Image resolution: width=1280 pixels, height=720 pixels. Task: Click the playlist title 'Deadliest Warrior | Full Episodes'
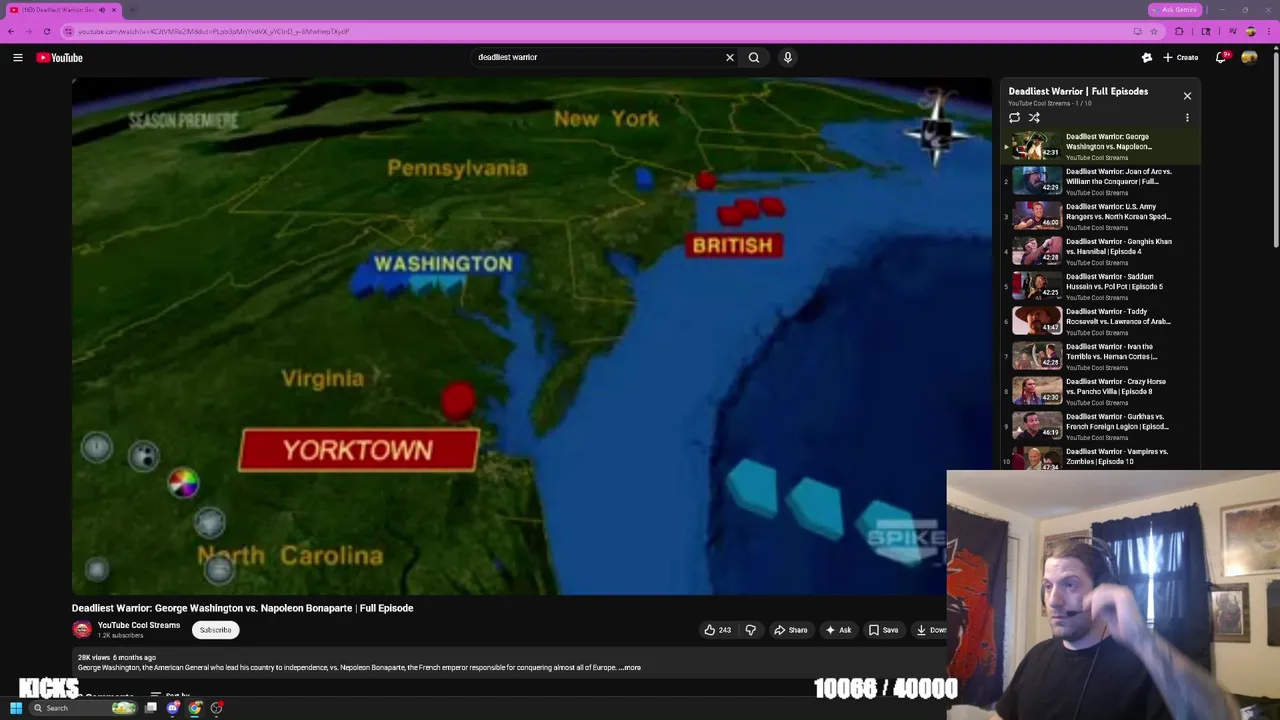(1078, 91)
